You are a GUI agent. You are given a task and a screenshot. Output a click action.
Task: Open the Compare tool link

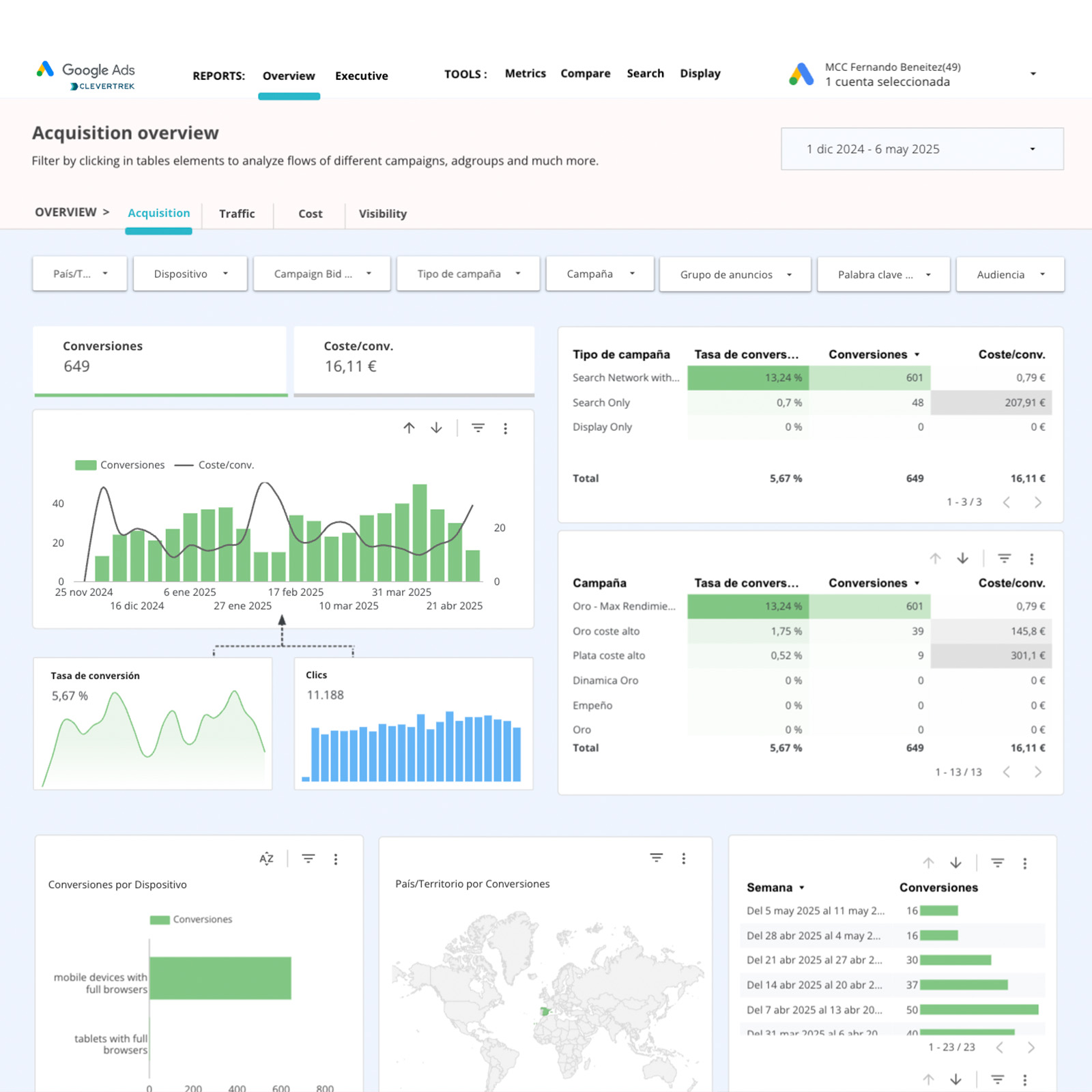coord(585,73)
